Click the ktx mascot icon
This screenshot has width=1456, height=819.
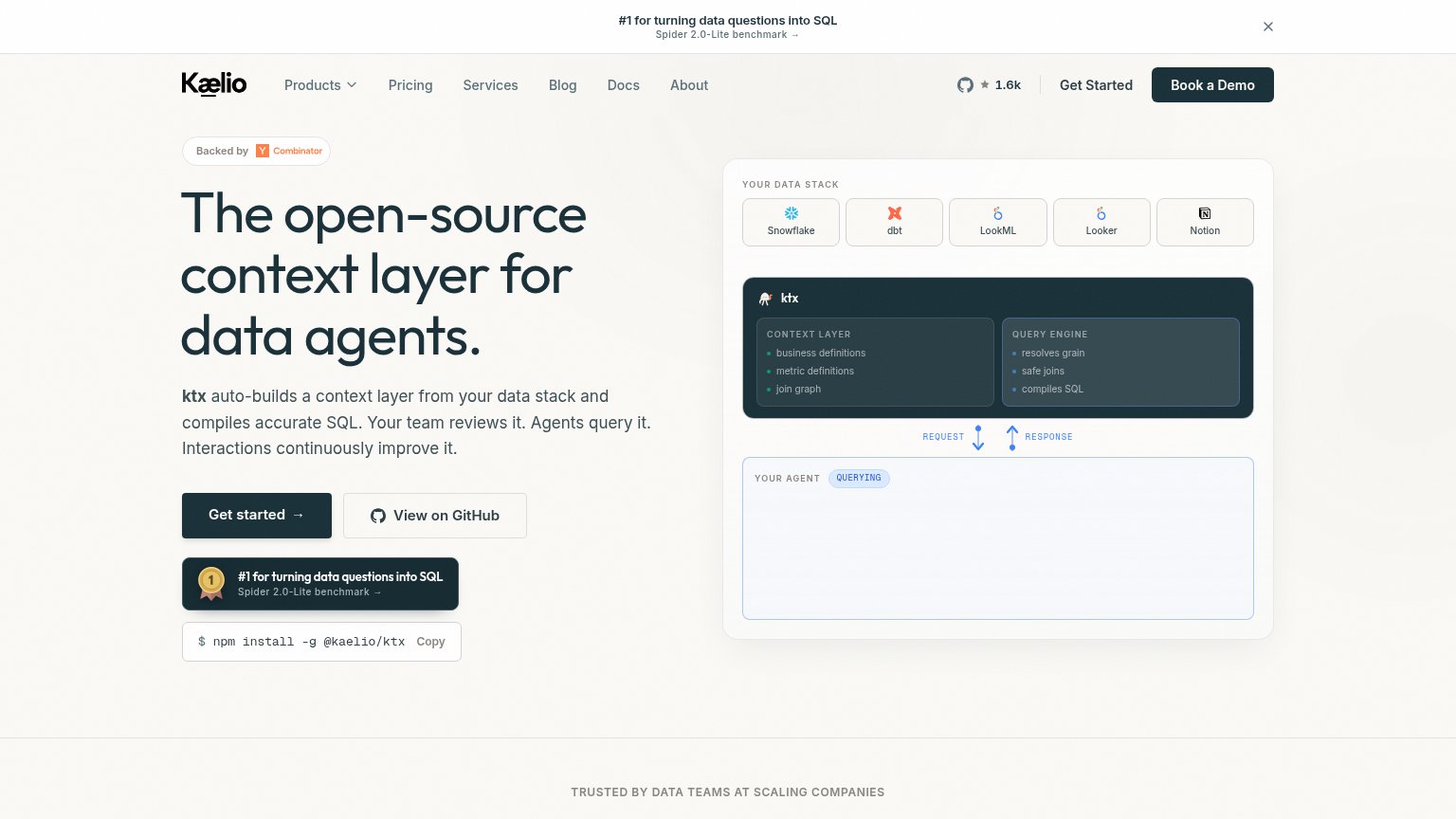click(766, 299)
